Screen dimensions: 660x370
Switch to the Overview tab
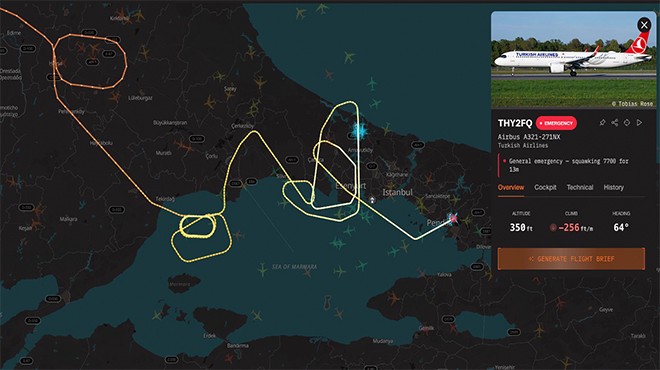point(511,187)
